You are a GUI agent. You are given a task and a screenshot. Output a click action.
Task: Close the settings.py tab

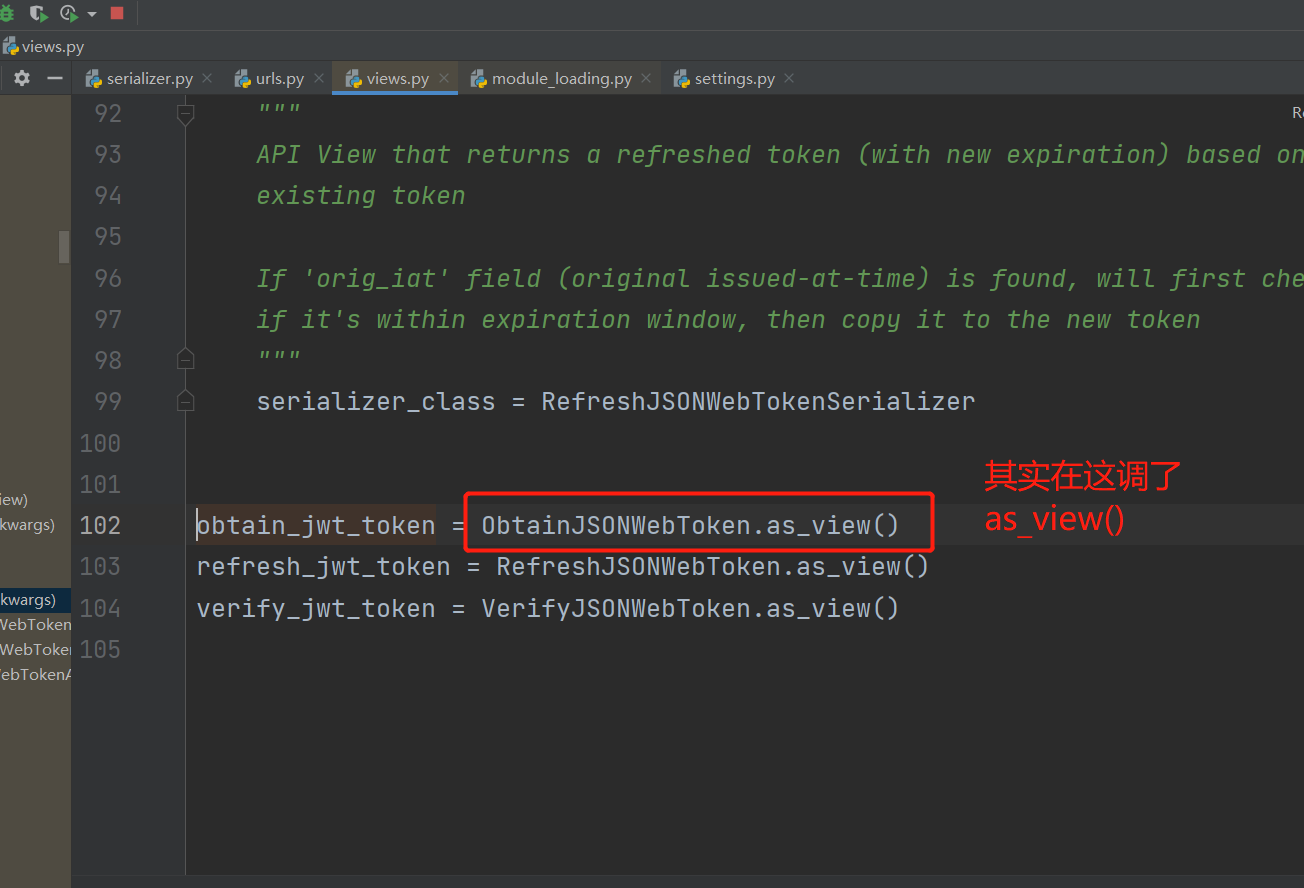(789, 78)
